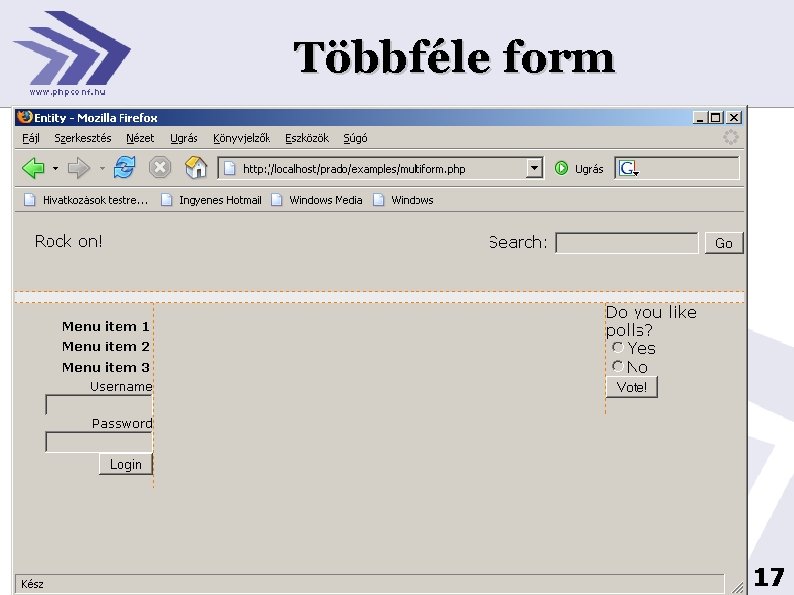Open the Google search engine selector
The height and width of the screenshot is (595, 794).
[x=629, y=168]
